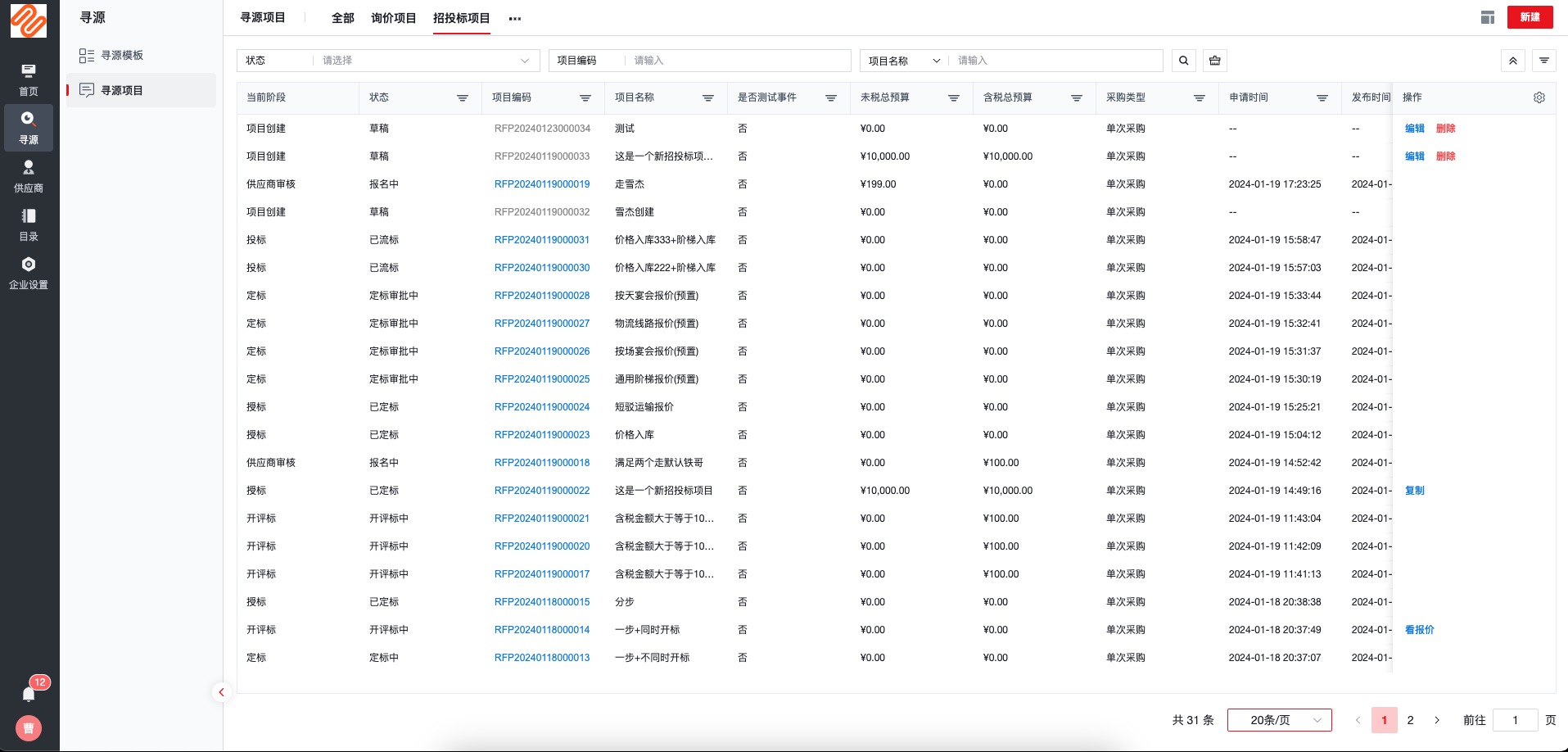Open the advanced filter lines icon
This screenshot has height=752, width=1568.
(x=1544, y=61)
